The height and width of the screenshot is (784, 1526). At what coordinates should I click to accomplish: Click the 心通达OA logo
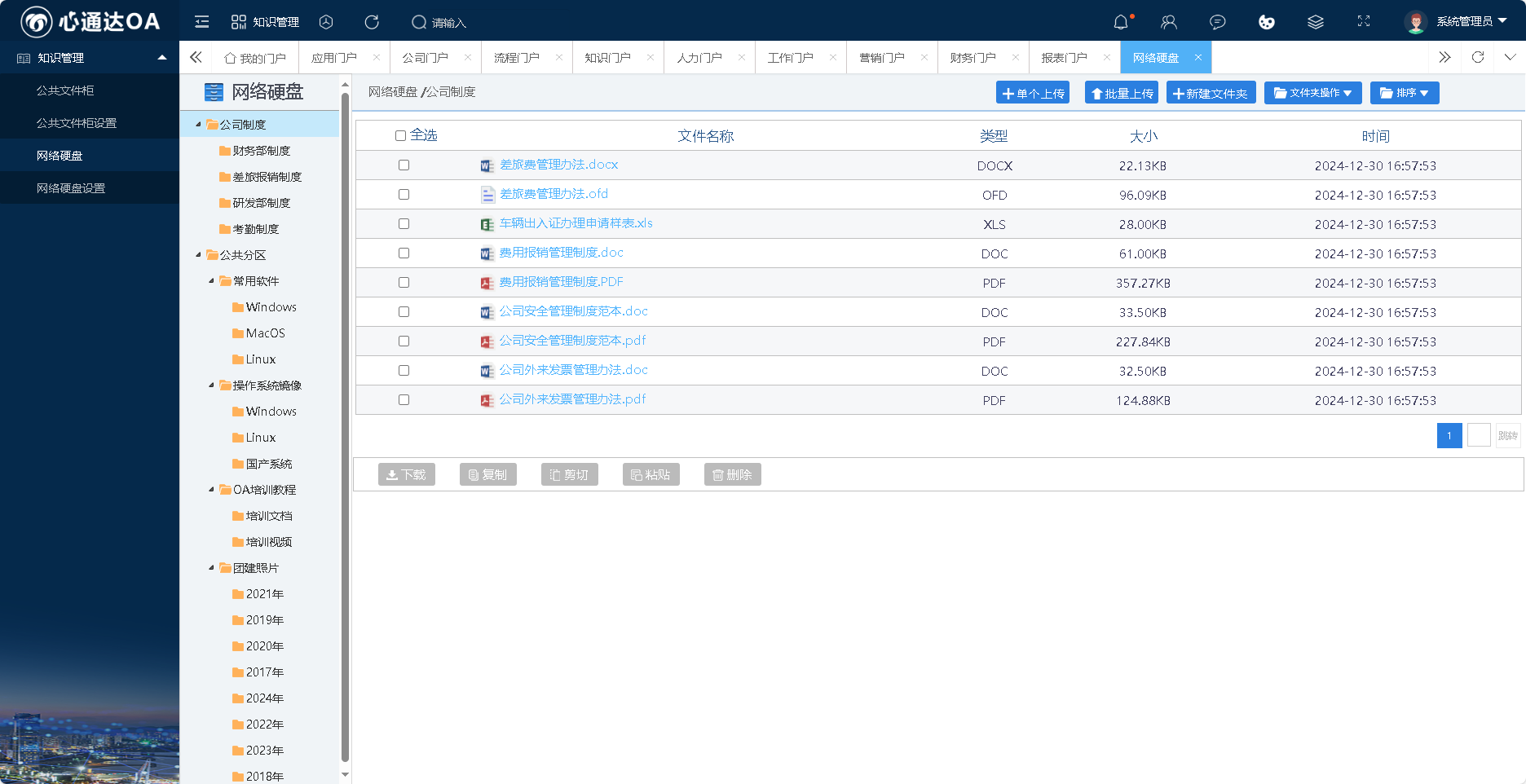coord(90,21)
